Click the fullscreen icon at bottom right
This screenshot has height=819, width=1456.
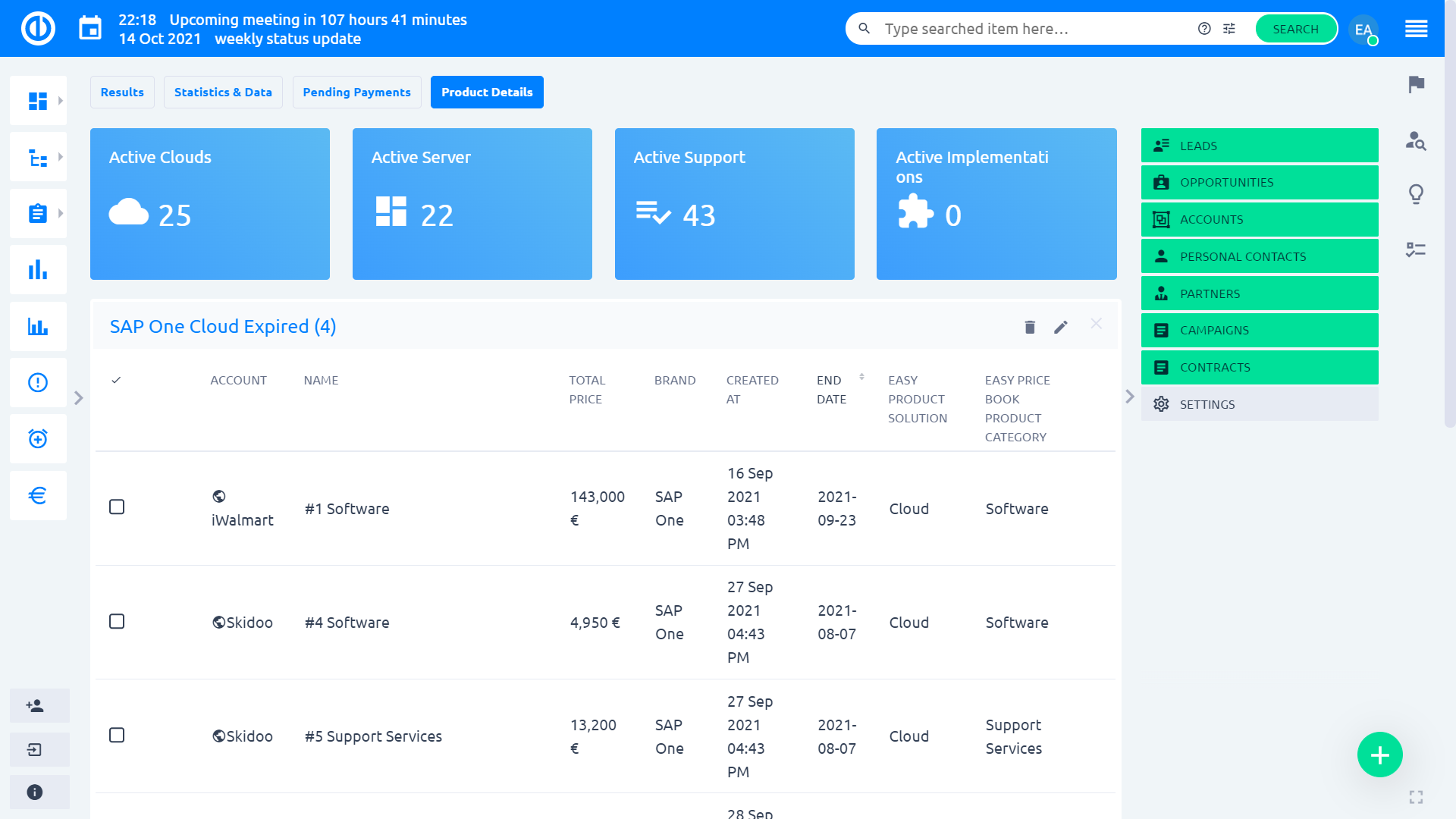point(1416,797)
